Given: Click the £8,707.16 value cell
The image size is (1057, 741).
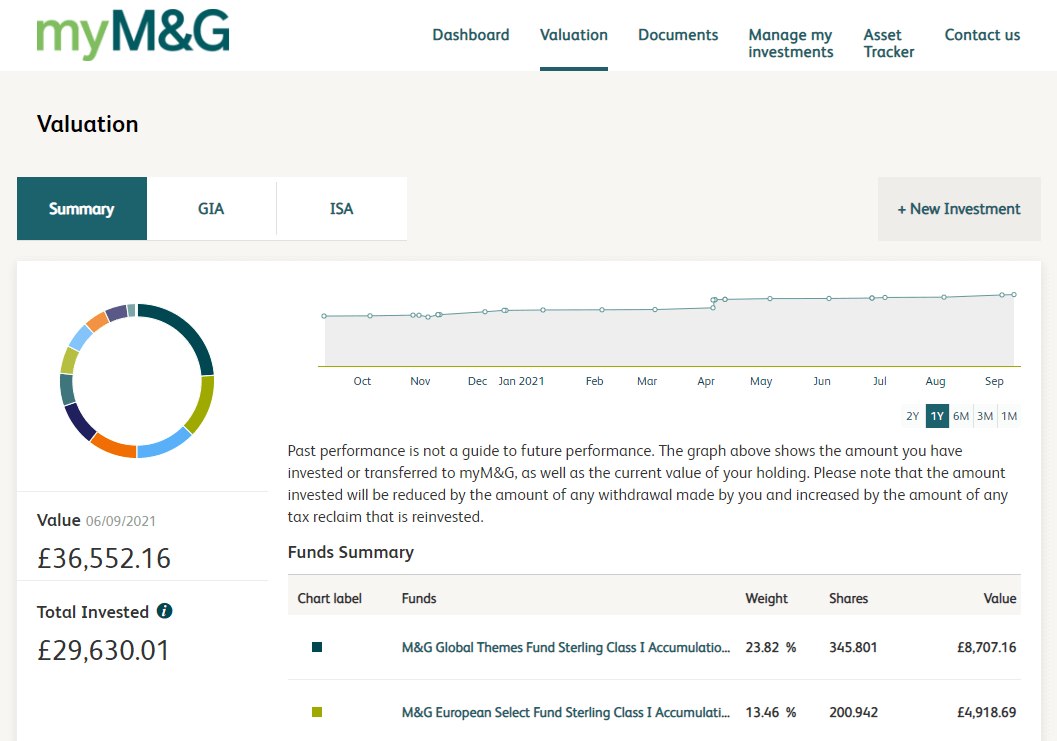Looking at the screenshot, I should (x=986, y=647).
